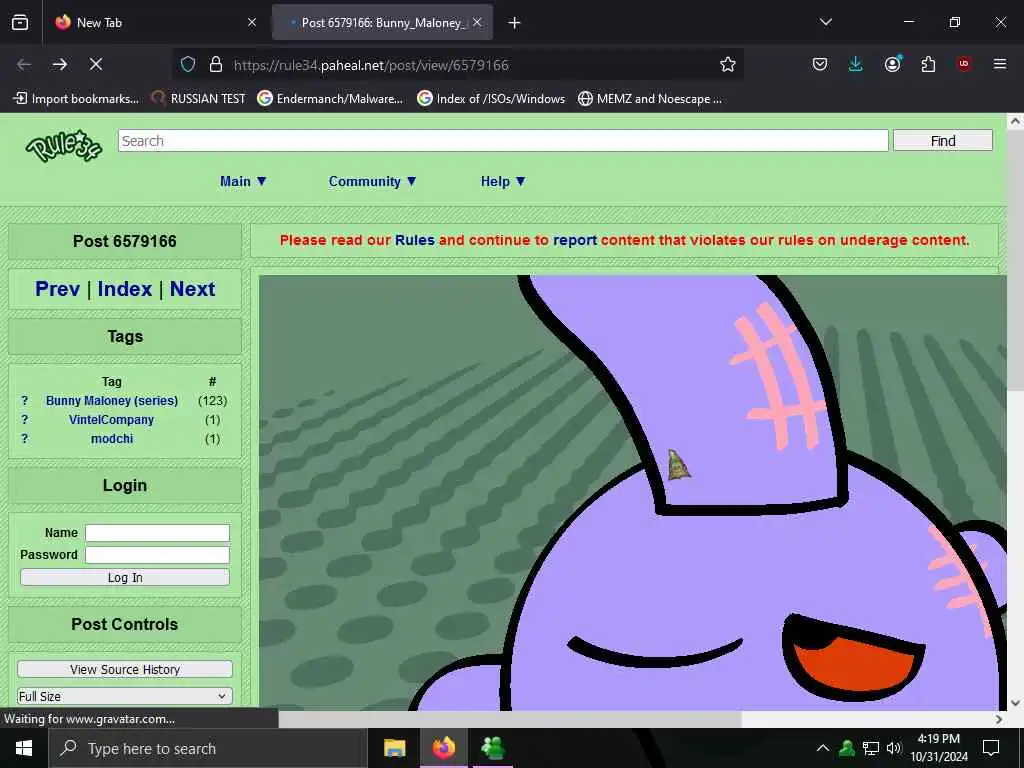Click the Log In button
The image size is (1024, 768).
click(125, 577)
